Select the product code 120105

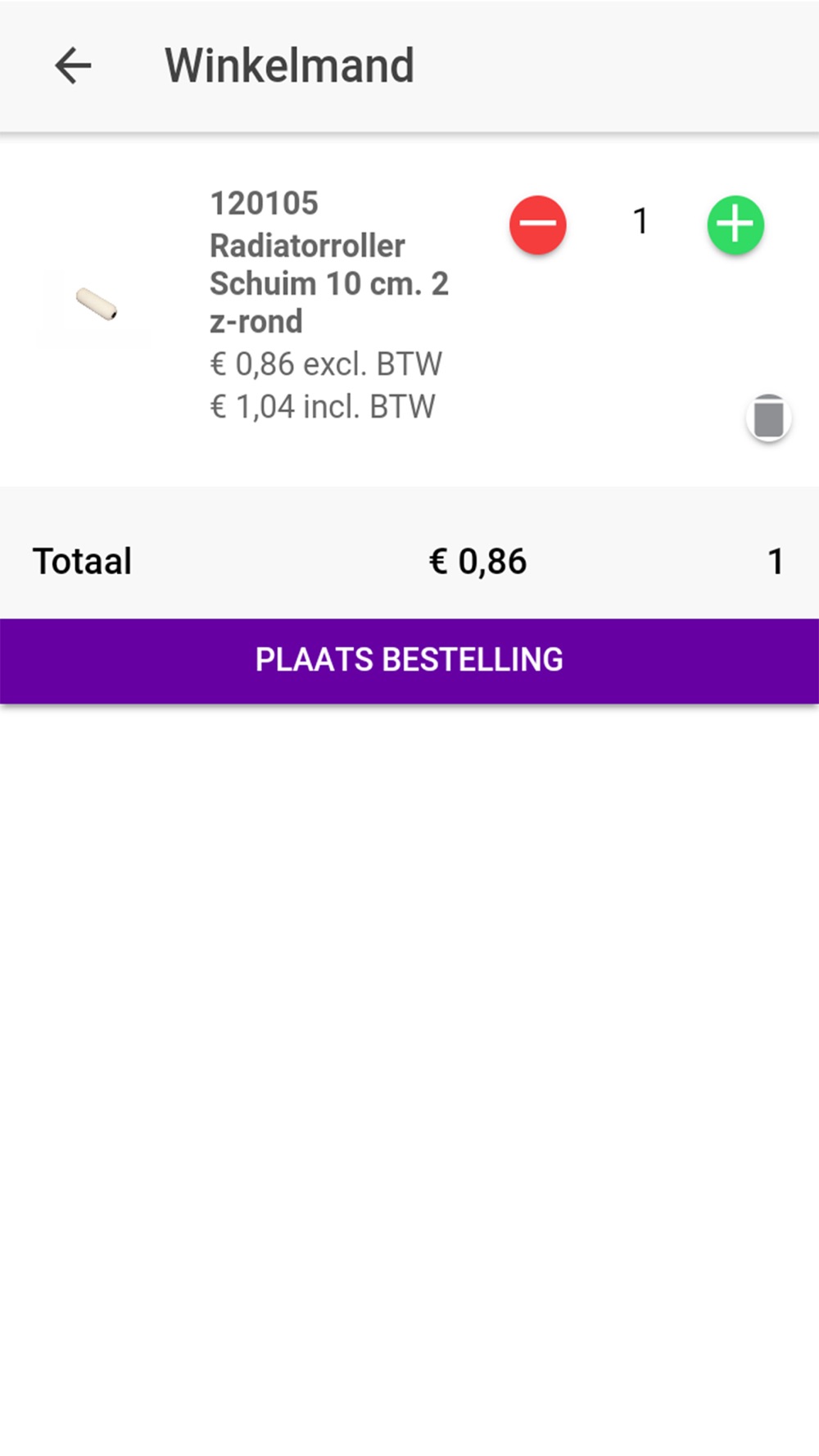[x=264, y=203]
